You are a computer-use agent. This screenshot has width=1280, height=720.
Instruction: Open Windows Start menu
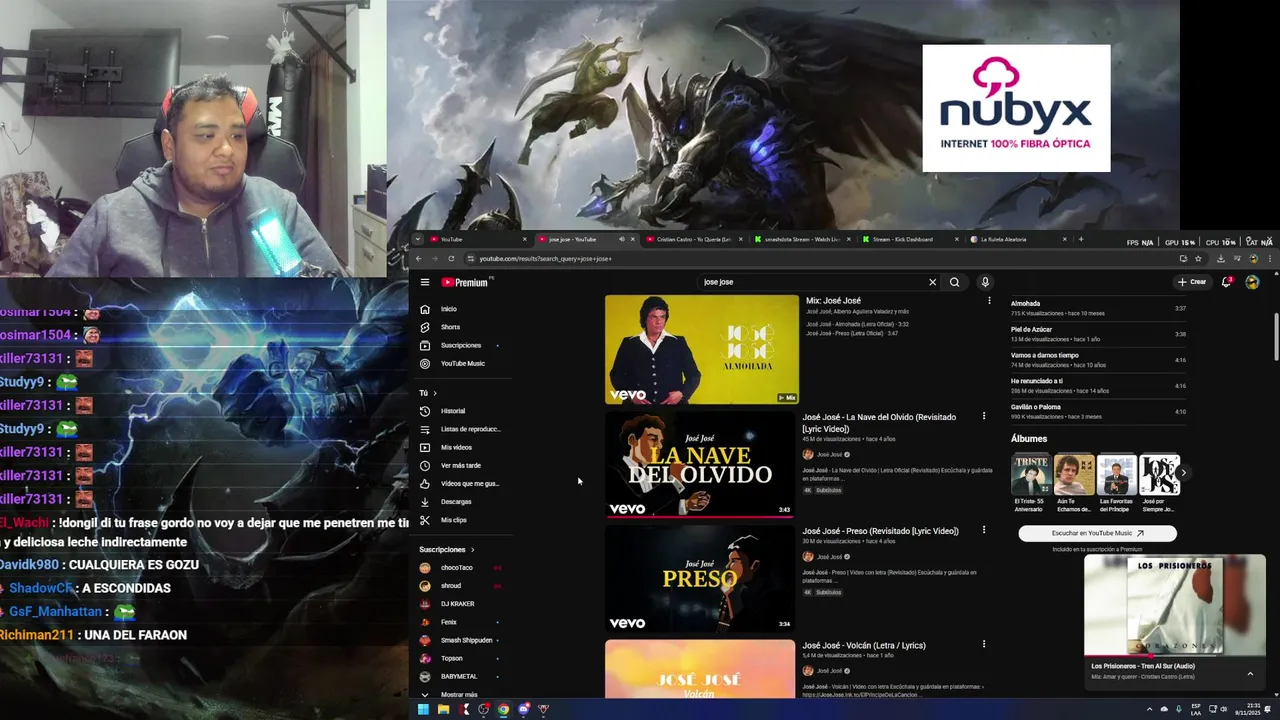tap(423, 709)
